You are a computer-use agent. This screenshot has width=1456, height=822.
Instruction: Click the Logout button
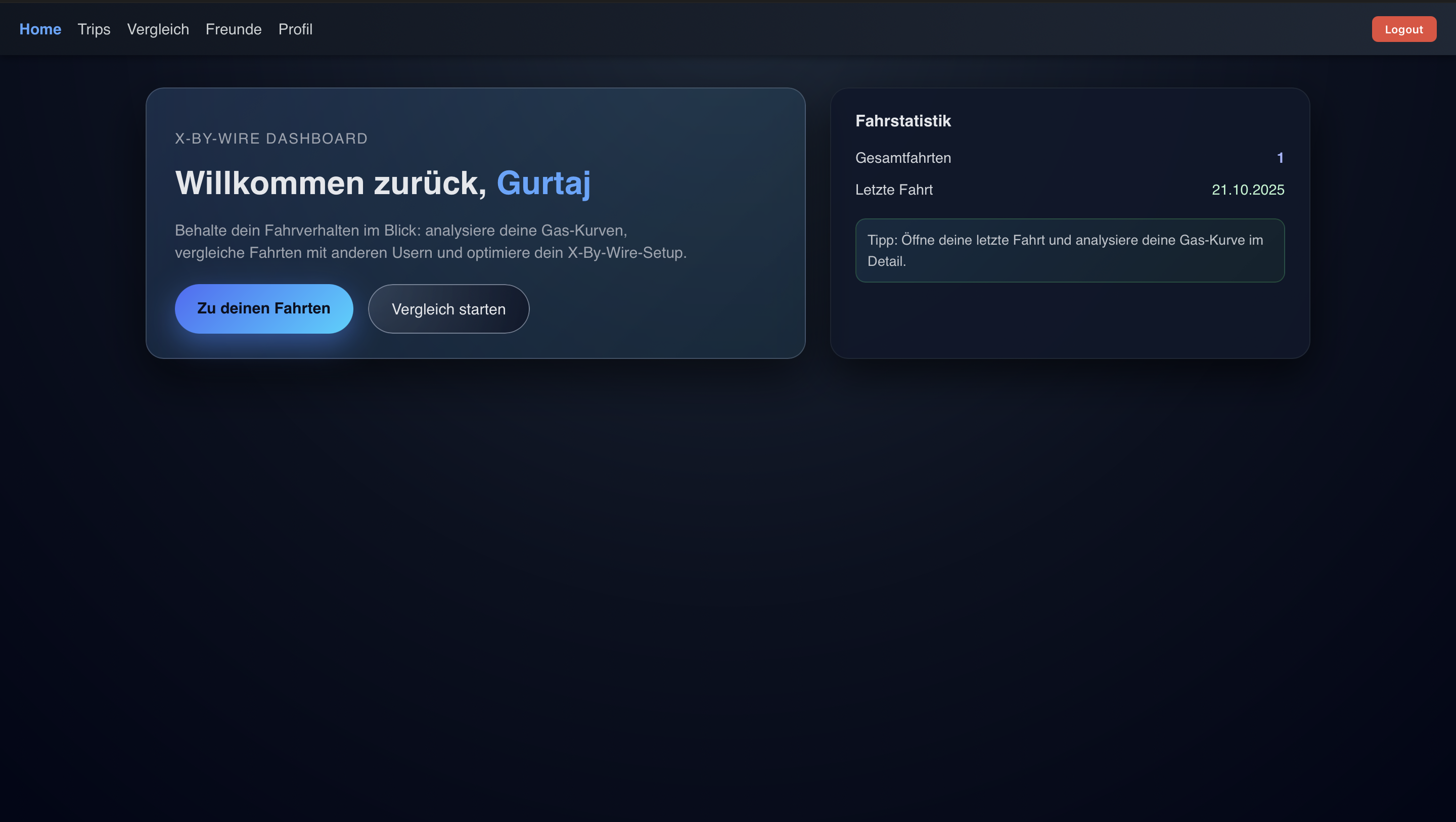tap(1403, 29)
